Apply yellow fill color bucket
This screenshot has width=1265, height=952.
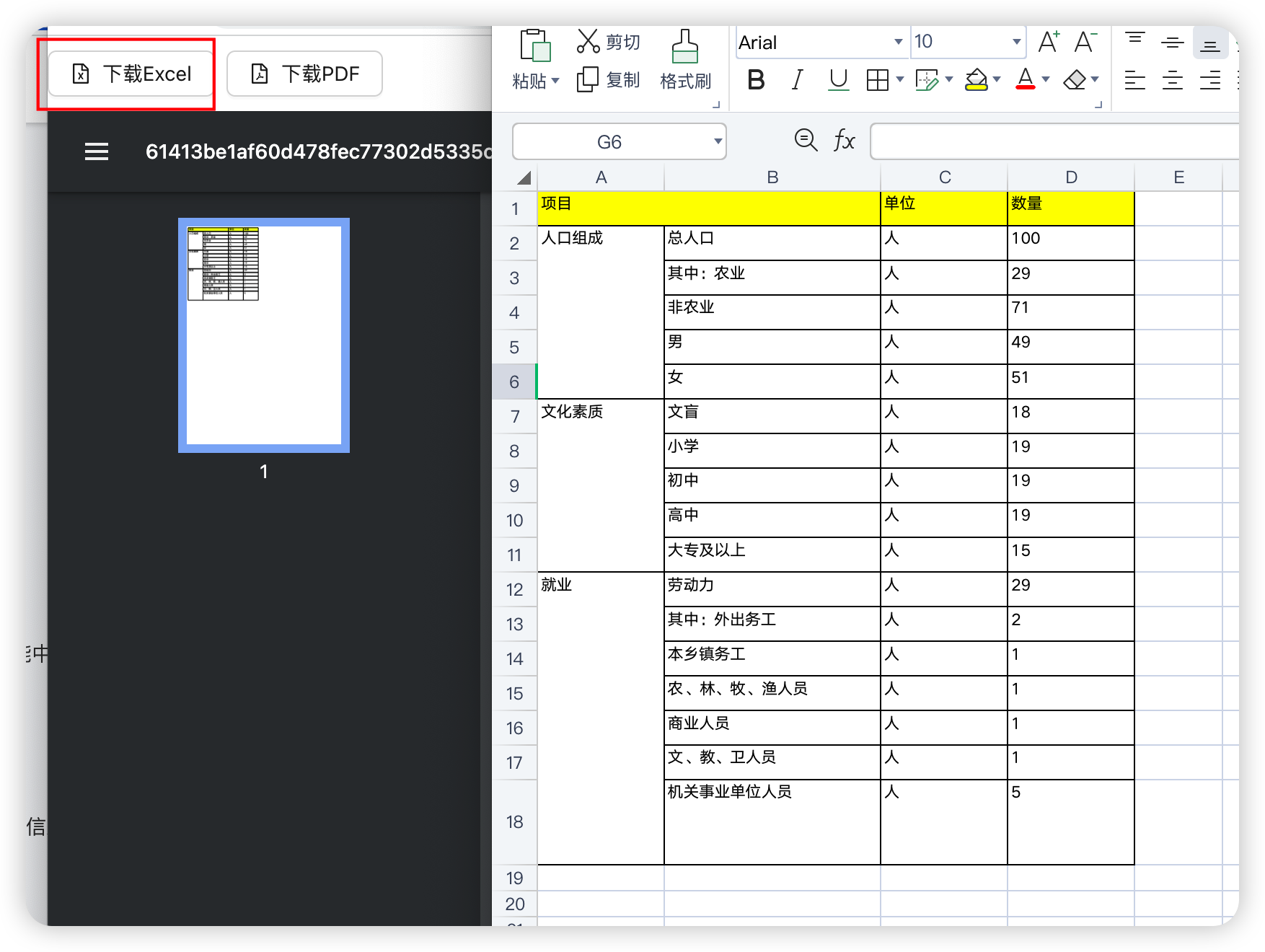(976, 79)
